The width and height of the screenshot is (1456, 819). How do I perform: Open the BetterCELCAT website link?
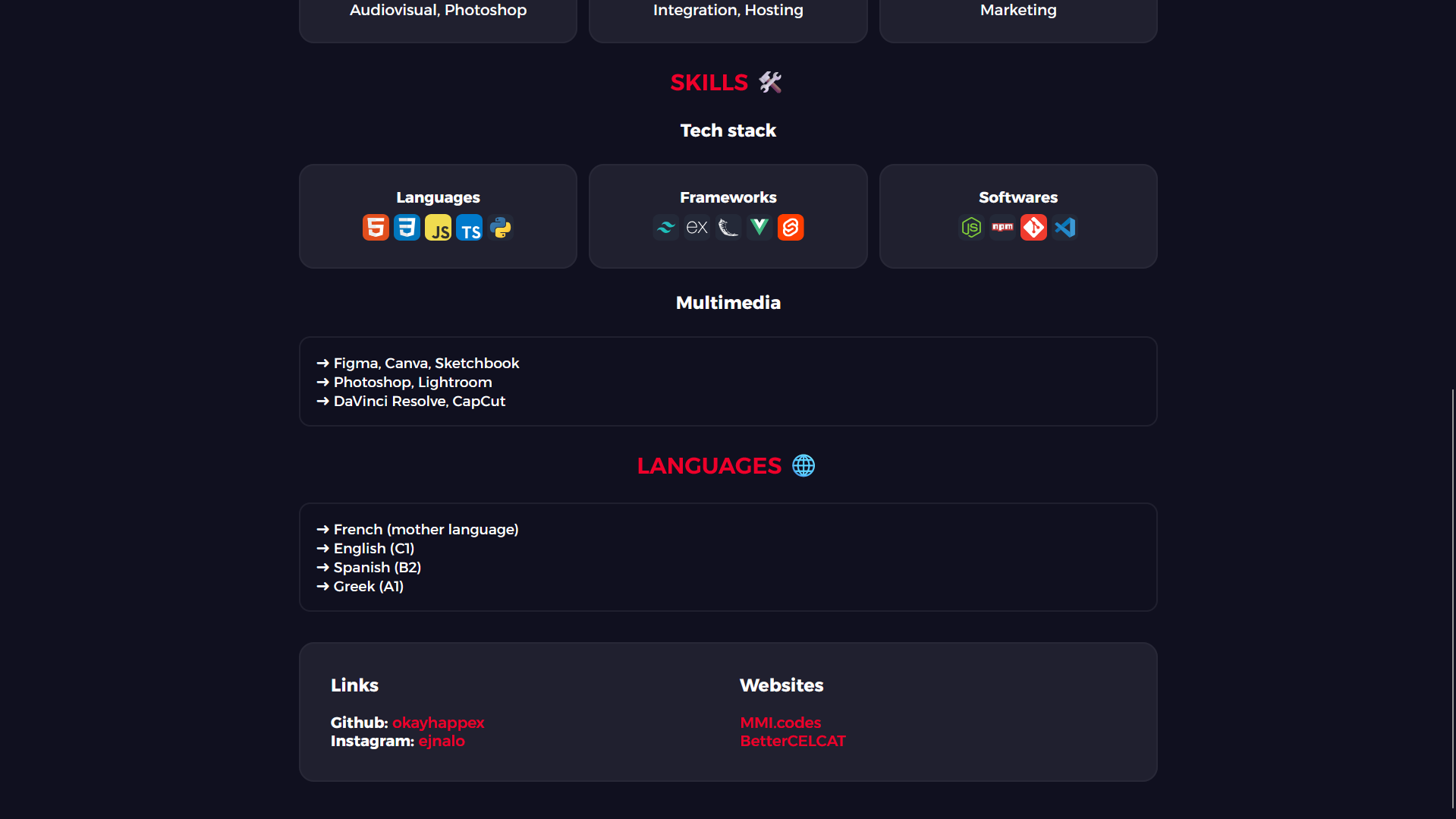click(x=792, y=742)
